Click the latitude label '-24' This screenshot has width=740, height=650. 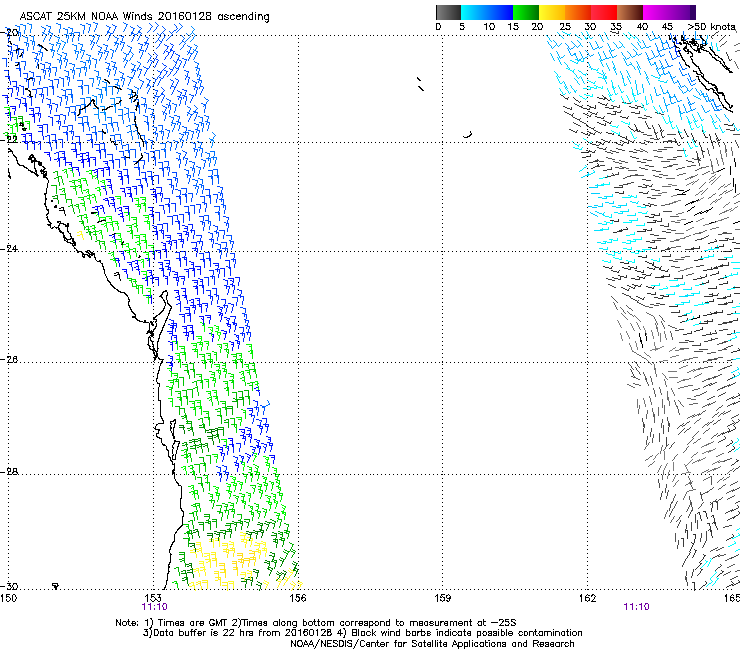tap(10, 249)
